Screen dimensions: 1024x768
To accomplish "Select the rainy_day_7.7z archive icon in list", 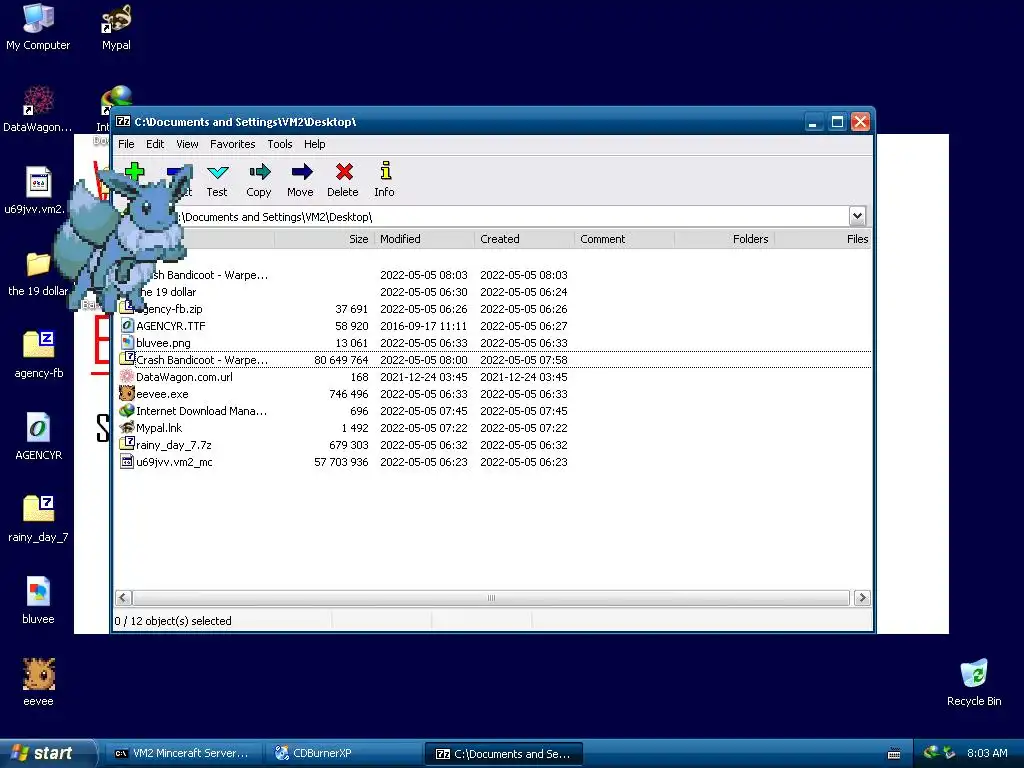I will (x=127, y=444).
